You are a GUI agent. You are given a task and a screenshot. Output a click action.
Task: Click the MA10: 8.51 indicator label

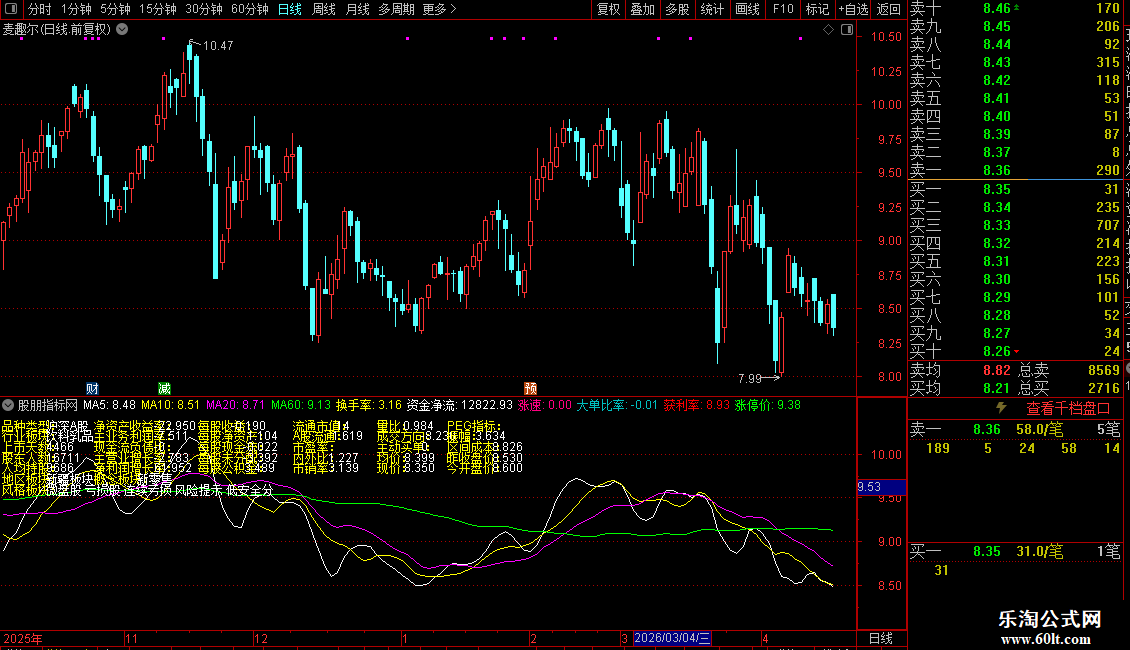click(x=170, y=405)
